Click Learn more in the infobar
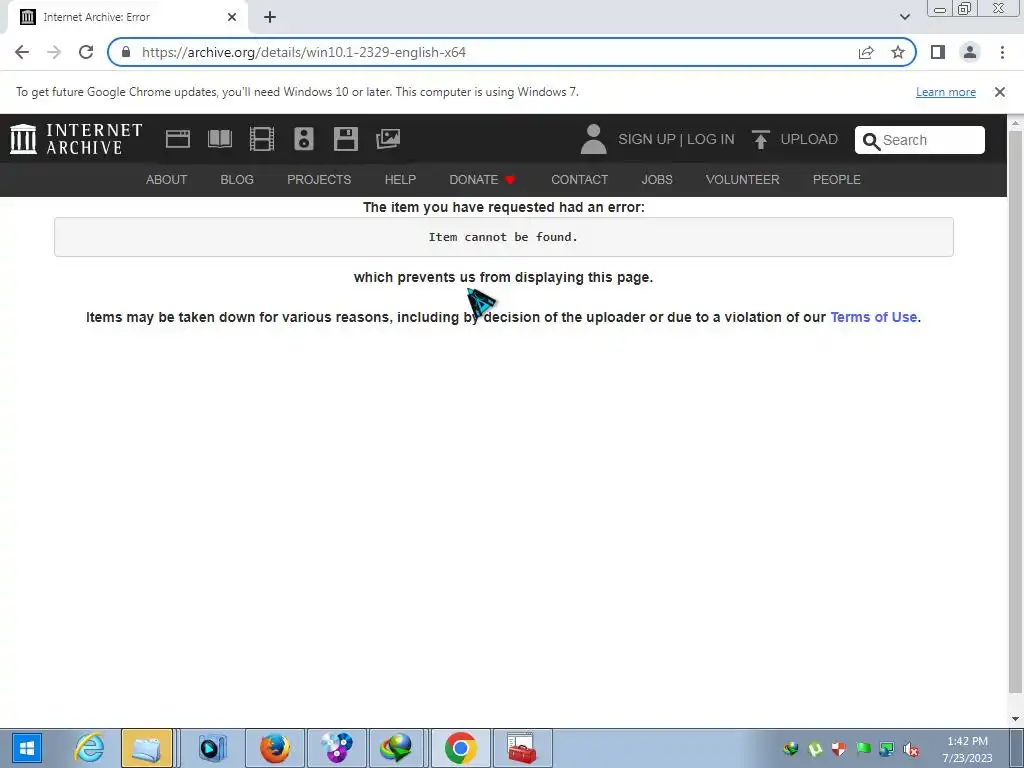Viewport: 1024px width, 768px height. [946, 92]
